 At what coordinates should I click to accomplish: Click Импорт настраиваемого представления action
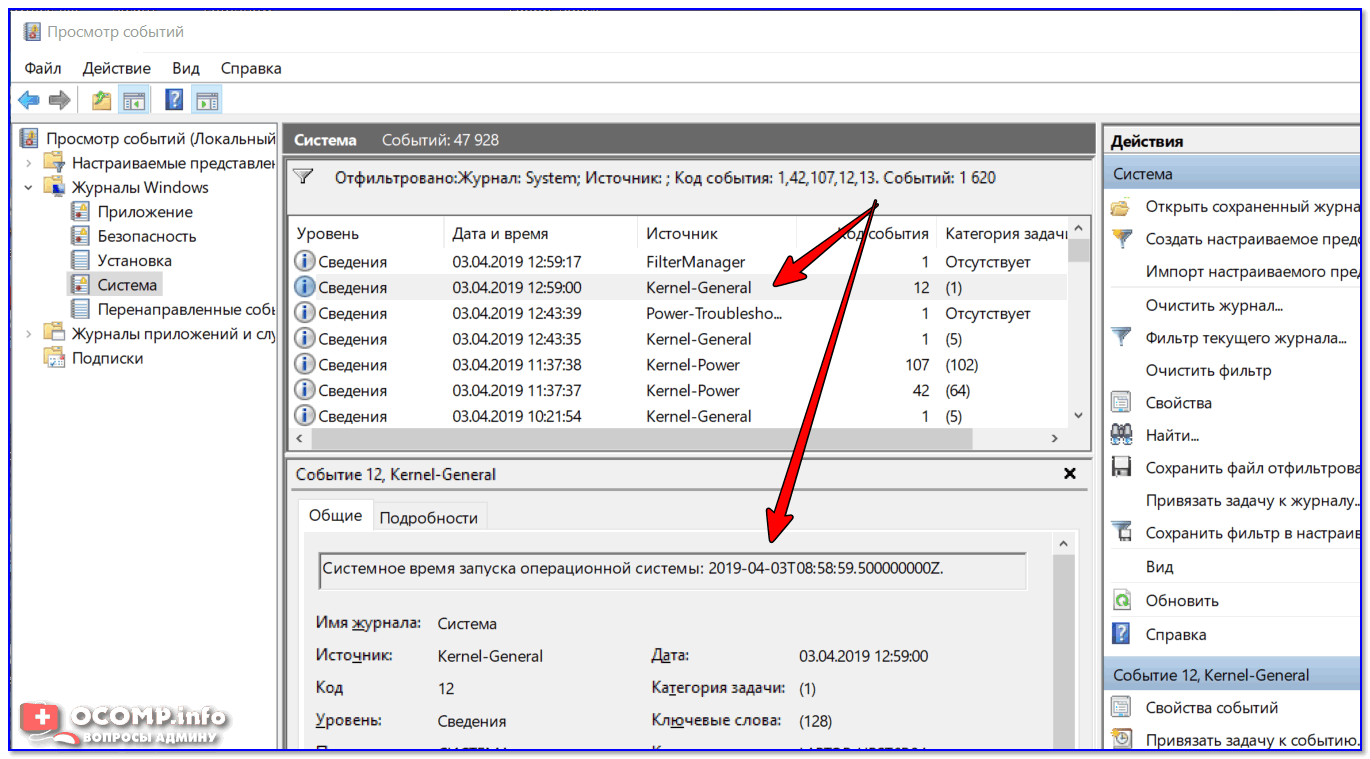pos(1253,271)
